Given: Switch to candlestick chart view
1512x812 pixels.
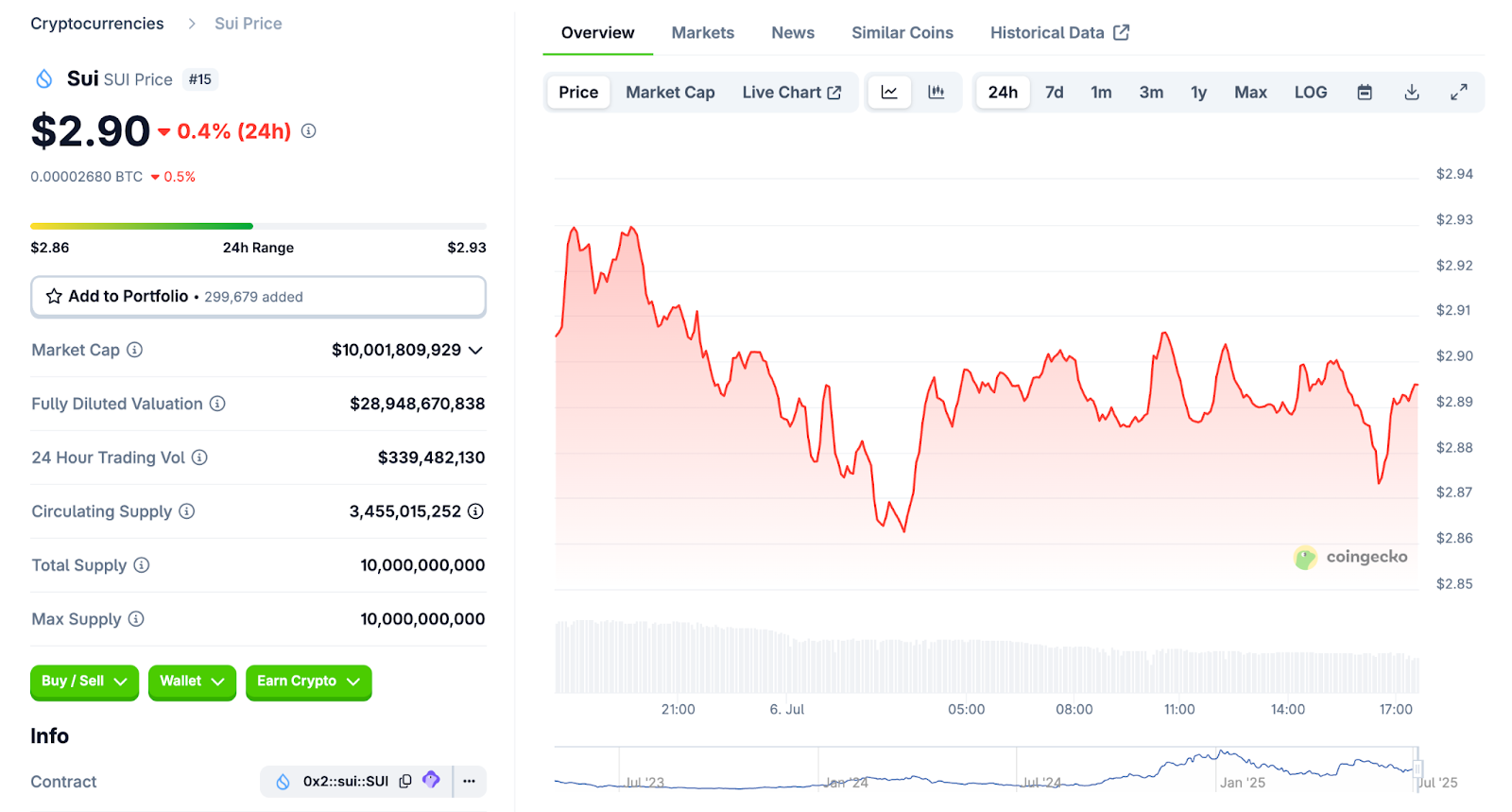Looking at the screenshot, I should point(936,93).
